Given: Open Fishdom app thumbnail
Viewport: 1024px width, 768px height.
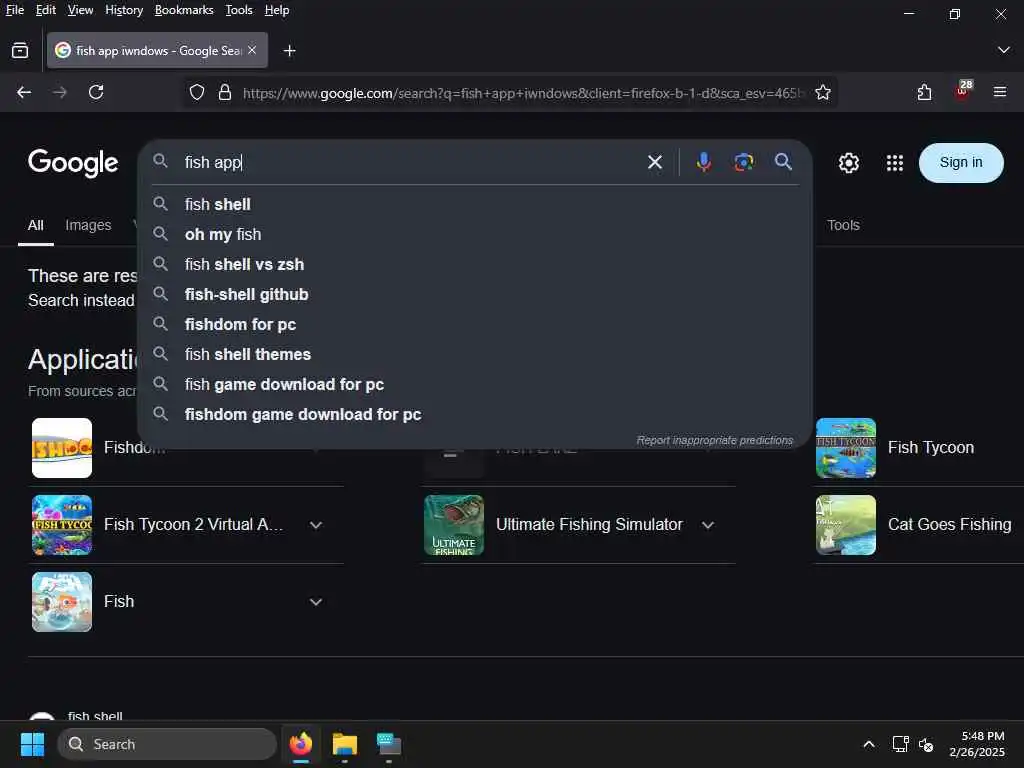Looking at the screenshot, I should (x=62, y=448).
